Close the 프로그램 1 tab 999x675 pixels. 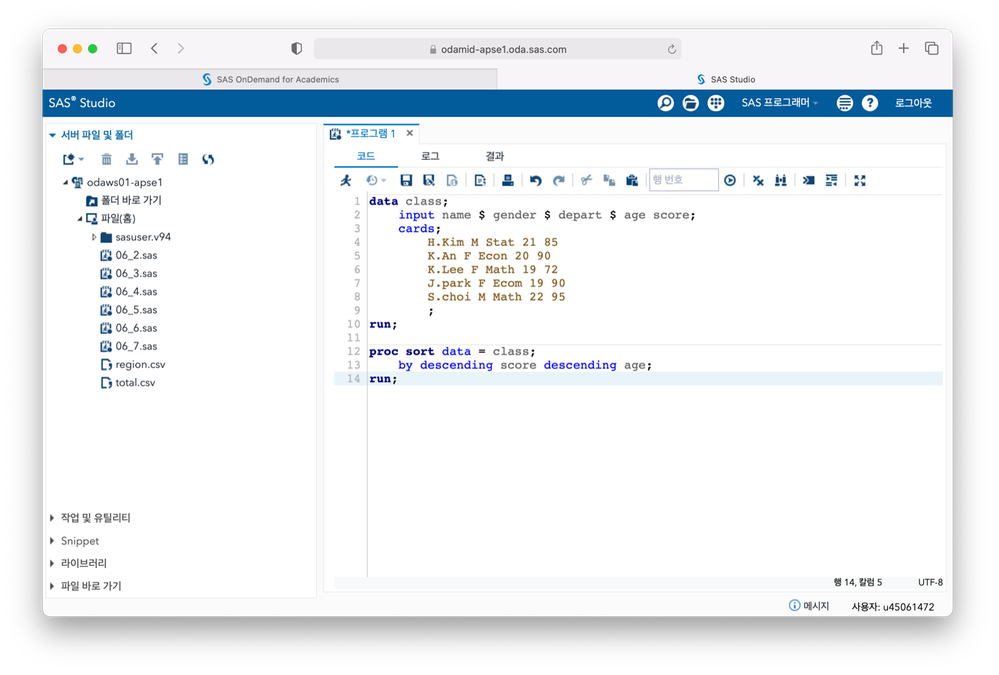click(410, 133)
